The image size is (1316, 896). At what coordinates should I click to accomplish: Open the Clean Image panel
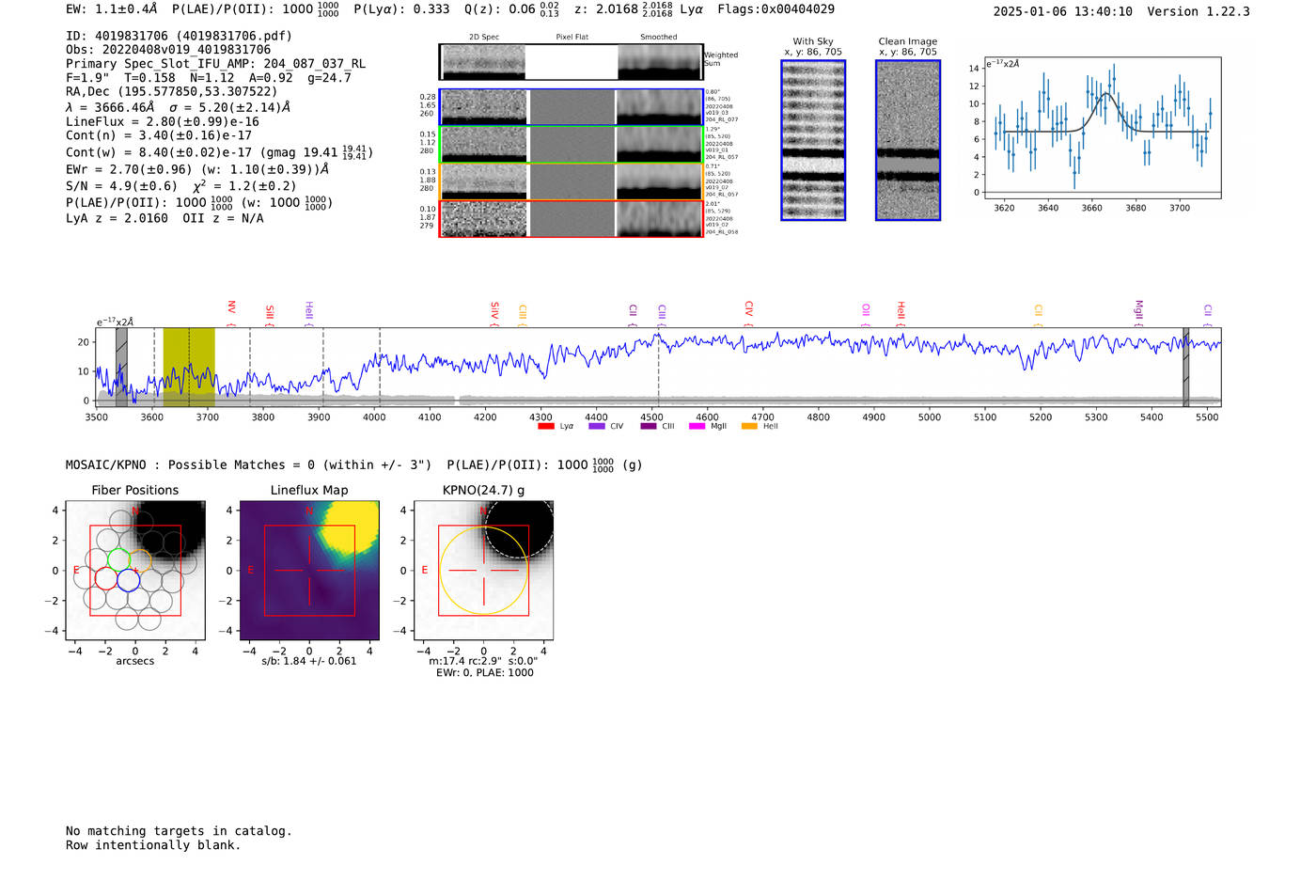click(908, 140)
